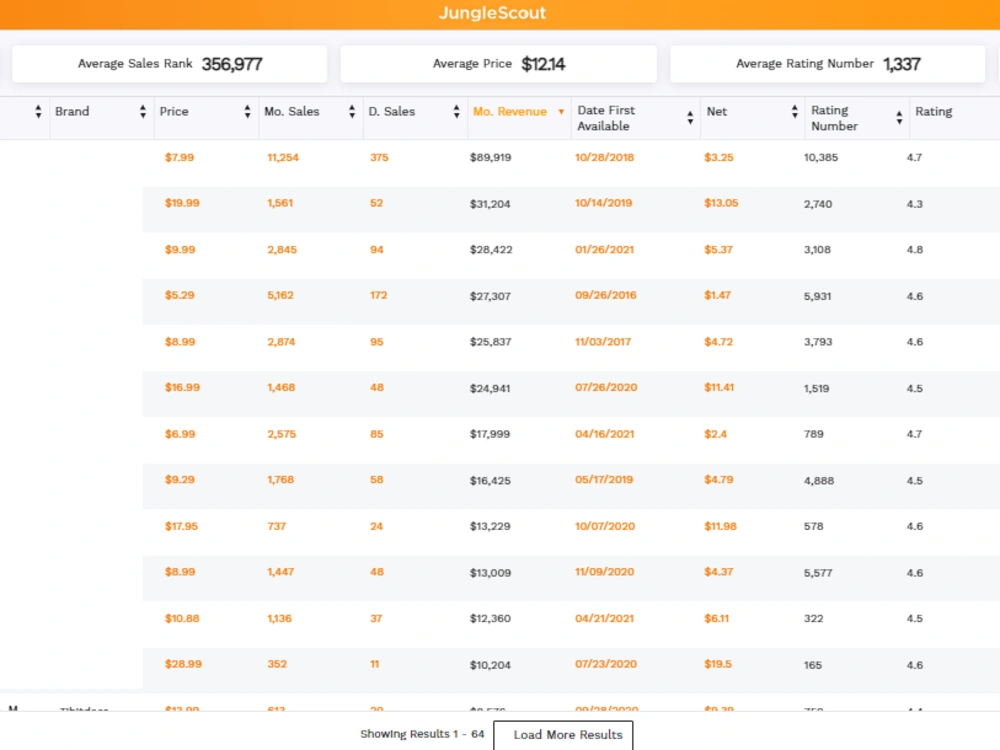Click the D. Sales sort arrows
The height and width of the screenshot is (750, 1000).
click(x=456, y=112)
